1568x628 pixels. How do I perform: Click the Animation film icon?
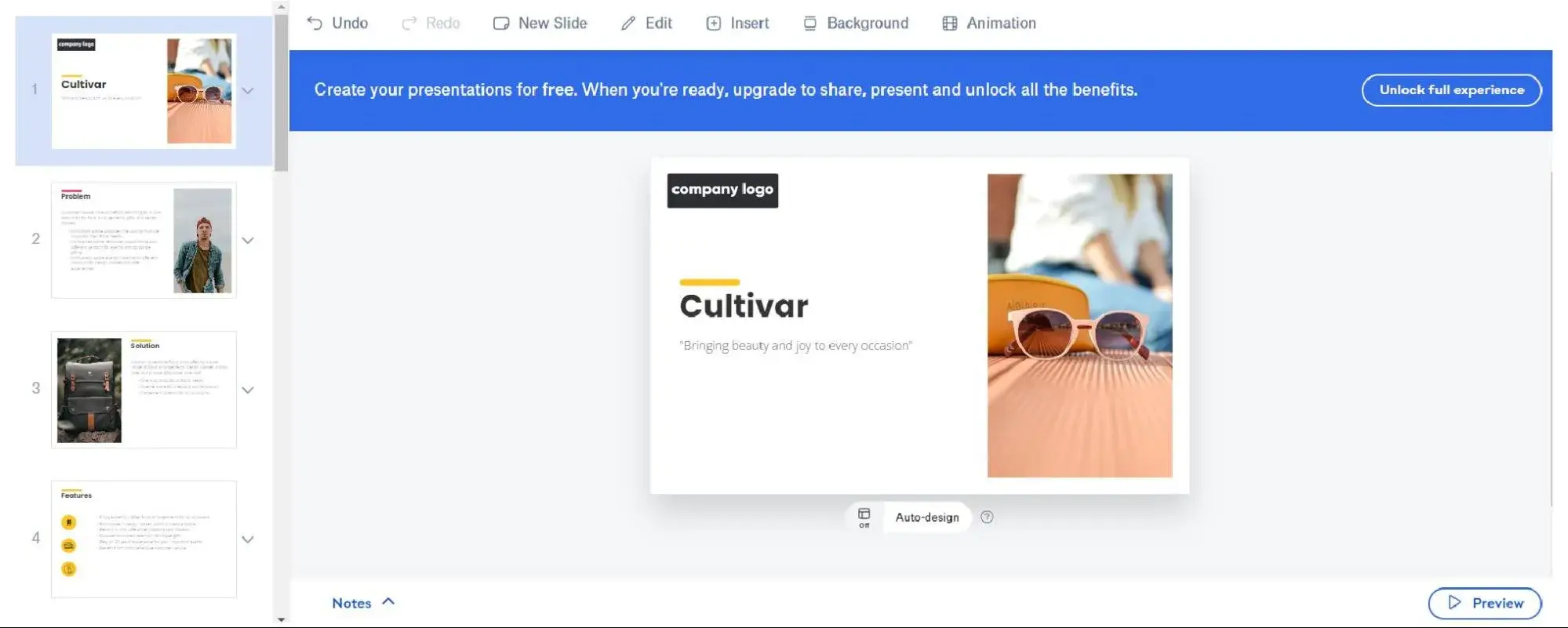(x=949, y=24)
